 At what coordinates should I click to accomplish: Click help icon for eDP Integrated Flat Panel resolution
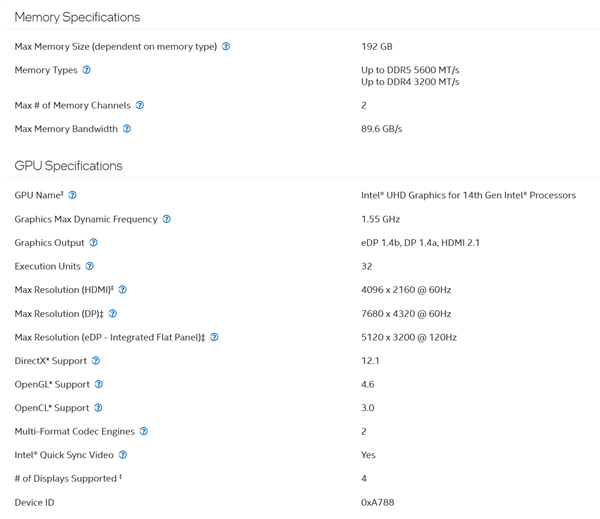(x=214, y=337)
